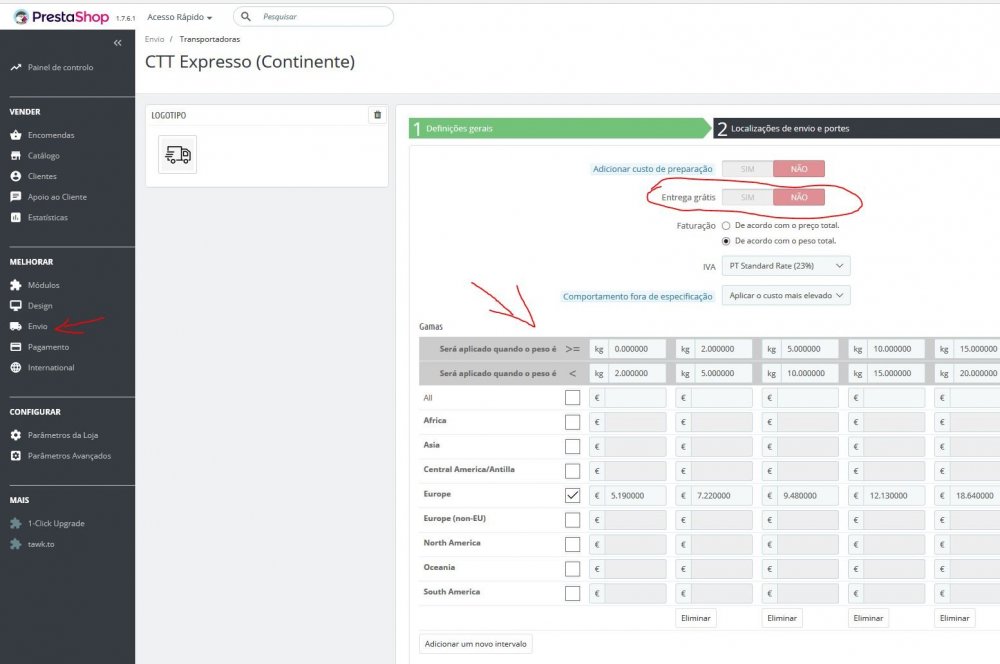Set Entrega grátis to SIM
Image resolution: width=1000 pixels, height=664 pixels.
[747, 198]
